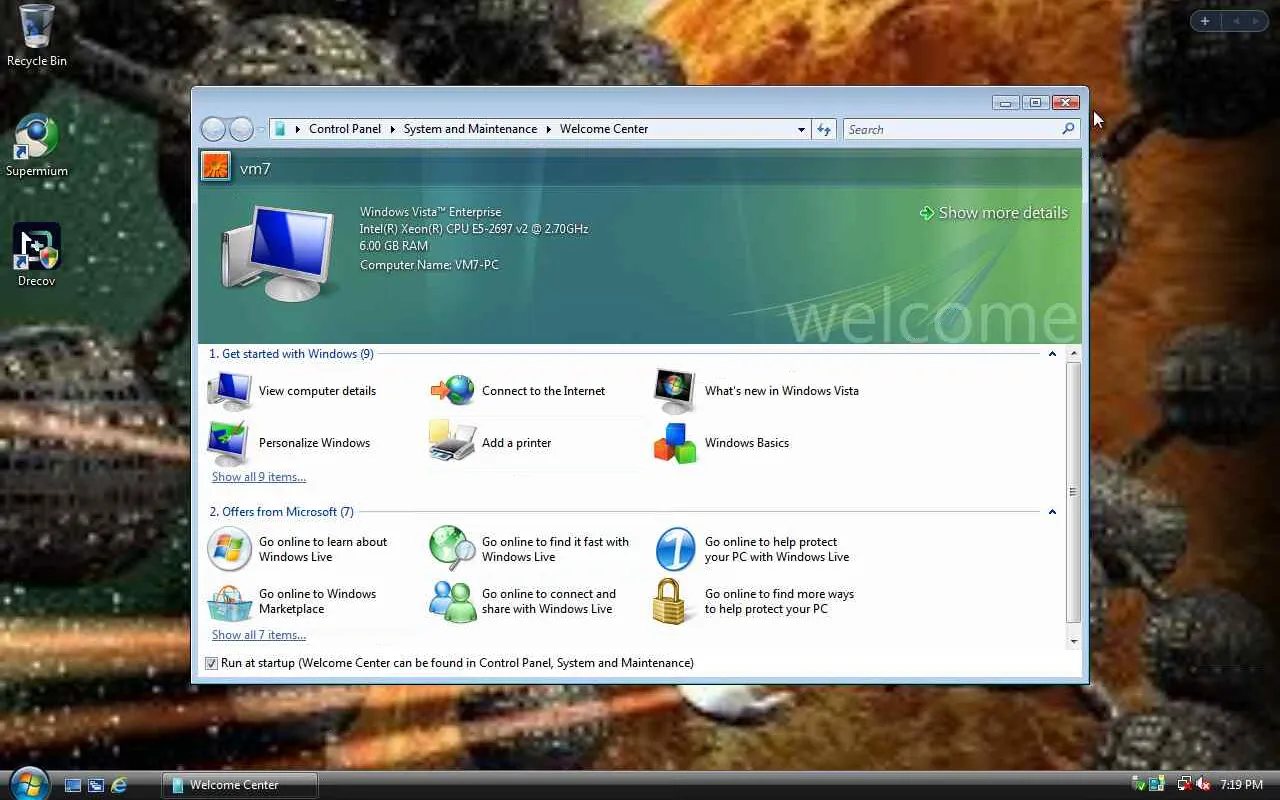Open the Windows Start menu orb
Screen dimensions: 1280x800
click(x=28, y=783)
